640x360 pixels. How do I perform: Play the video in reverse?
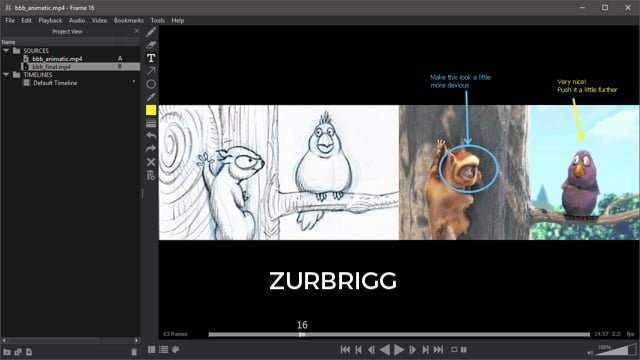(x=384, y=350)
